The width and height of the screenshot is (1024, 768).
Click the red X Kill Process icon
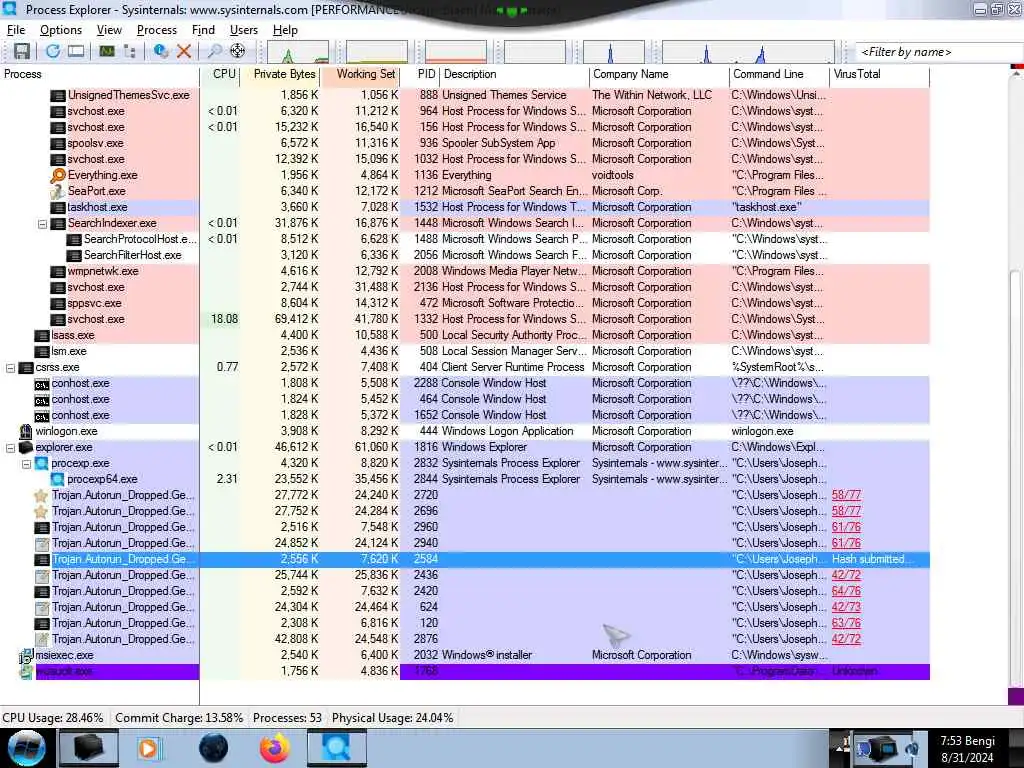pyautogui.click(x=184, y=51)
